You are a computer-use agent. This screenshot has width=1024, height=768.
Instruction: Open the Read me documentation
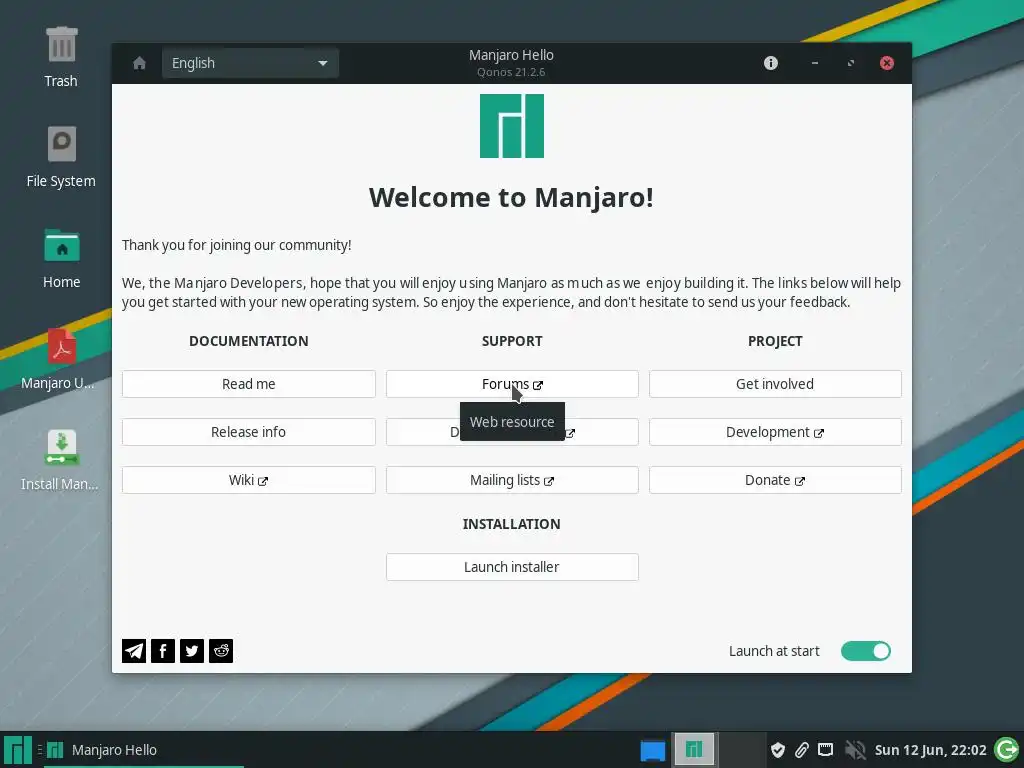pos(248,384)
